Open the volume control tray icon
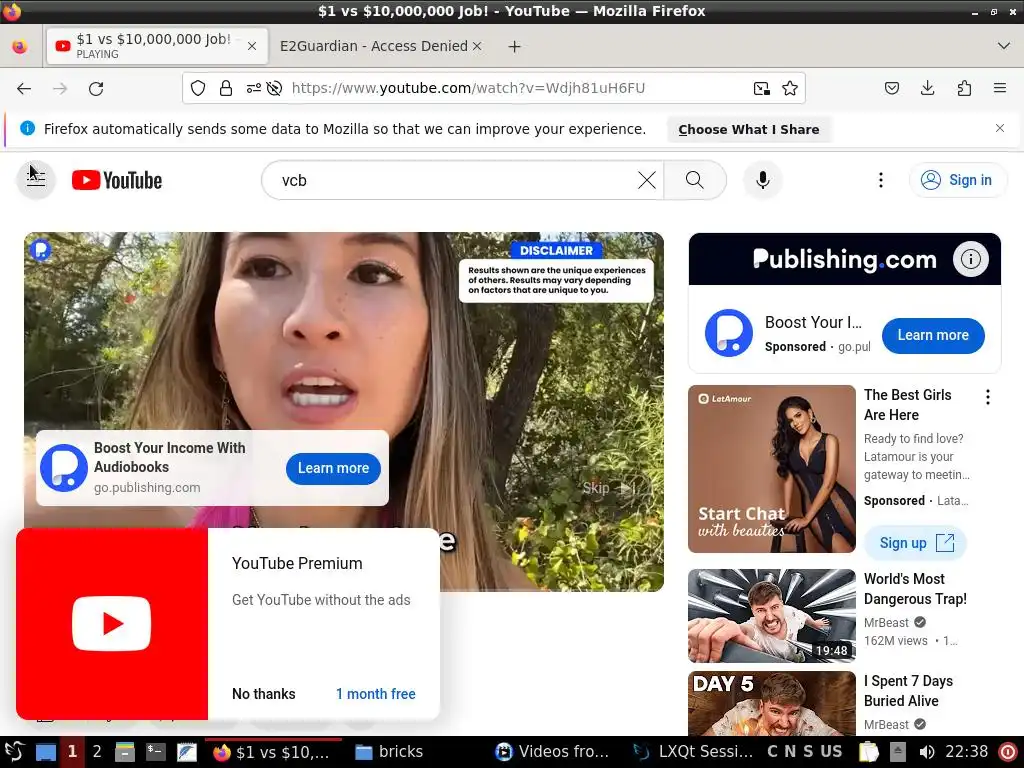 pyautogui.click(x=926, y=752)
